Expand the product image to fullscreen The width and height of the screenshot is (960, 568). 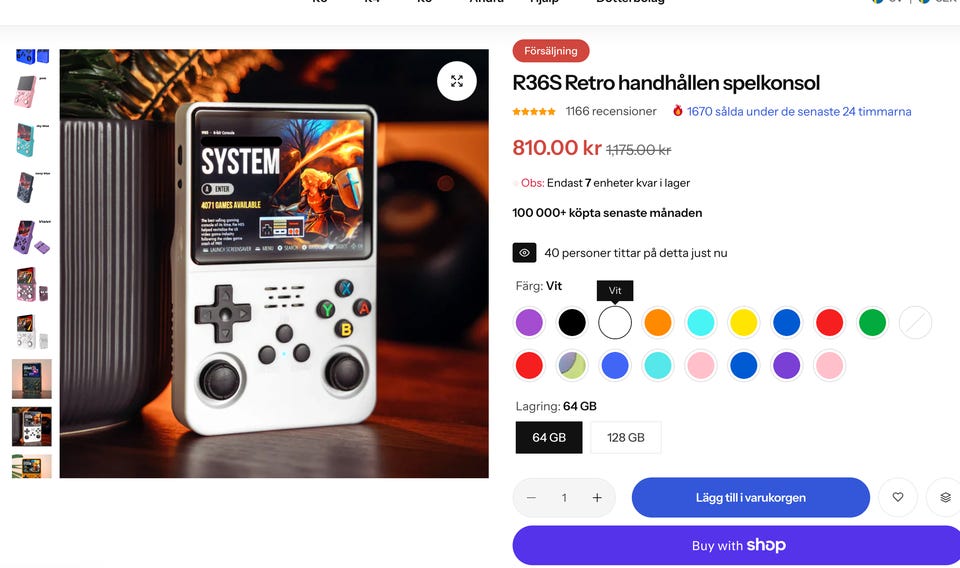457,81
